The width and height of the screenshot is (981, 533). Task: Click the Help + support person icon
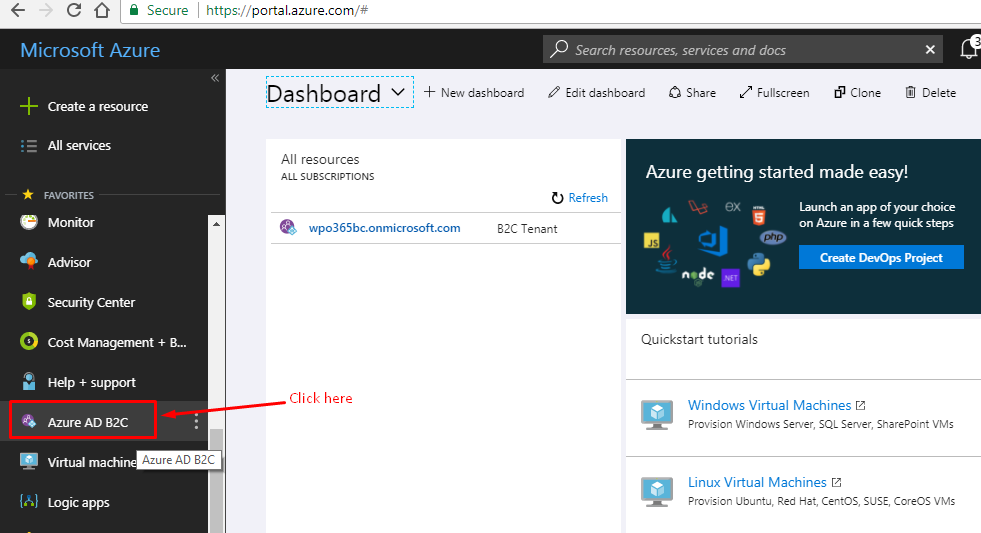tap(29, 382)
